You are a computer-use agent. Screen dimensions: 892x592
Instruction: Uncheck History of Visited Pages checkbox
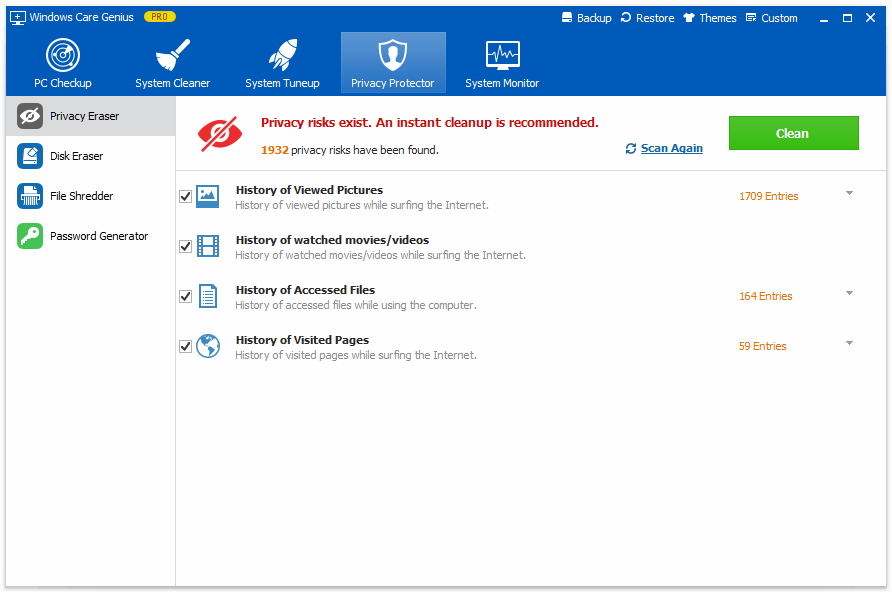(185, 346)
